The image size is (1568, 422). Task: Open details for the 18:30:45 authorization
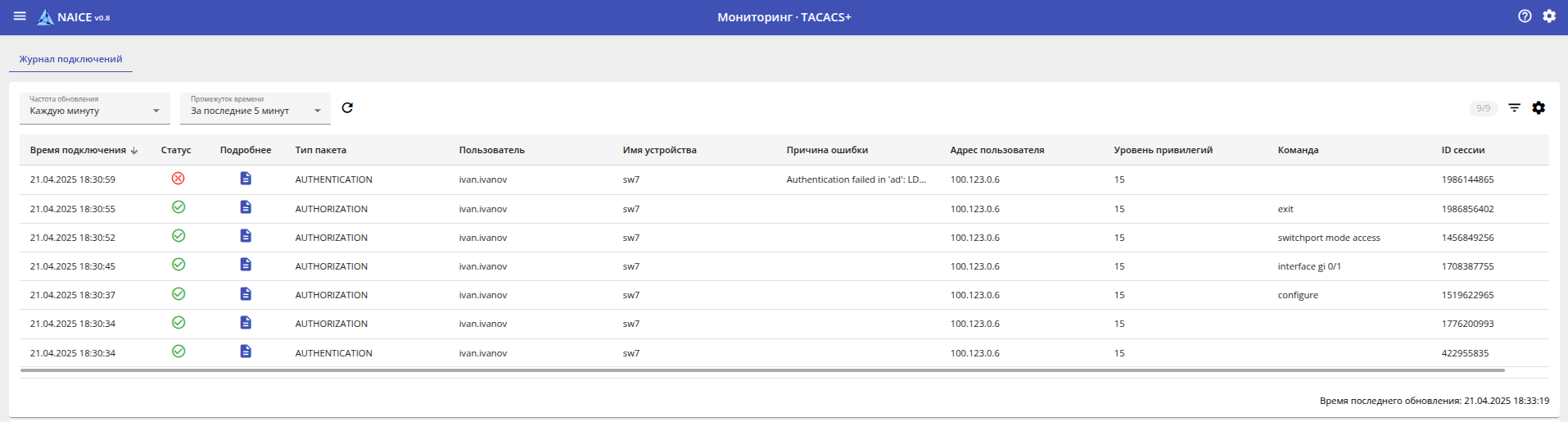point(246,265)
